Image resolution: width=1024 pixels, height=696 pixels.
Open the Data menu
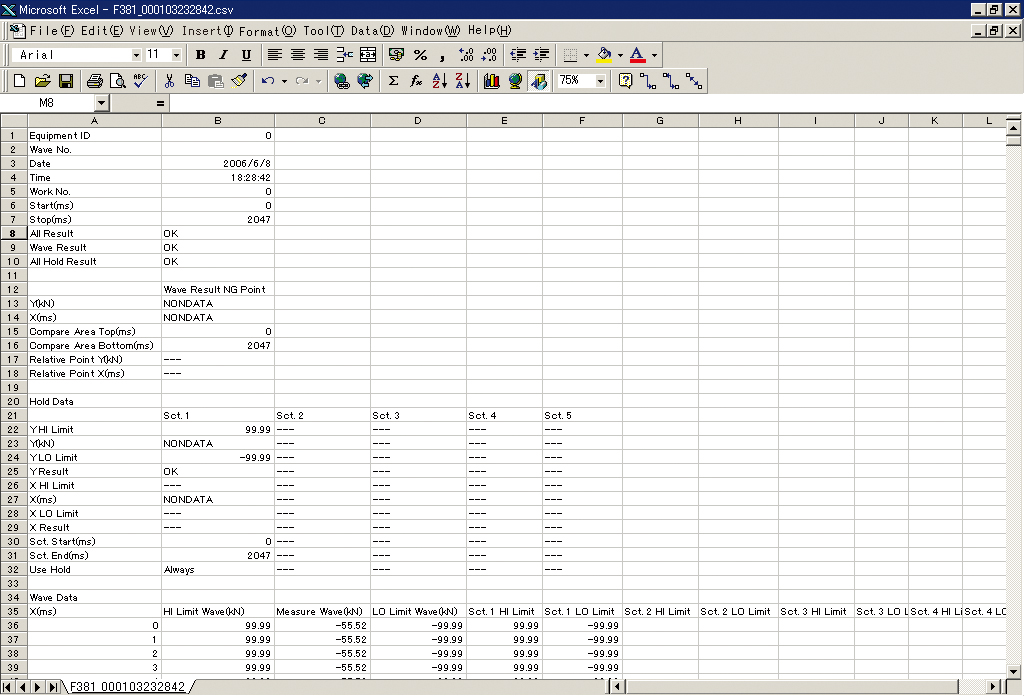[x=372, y=31]
